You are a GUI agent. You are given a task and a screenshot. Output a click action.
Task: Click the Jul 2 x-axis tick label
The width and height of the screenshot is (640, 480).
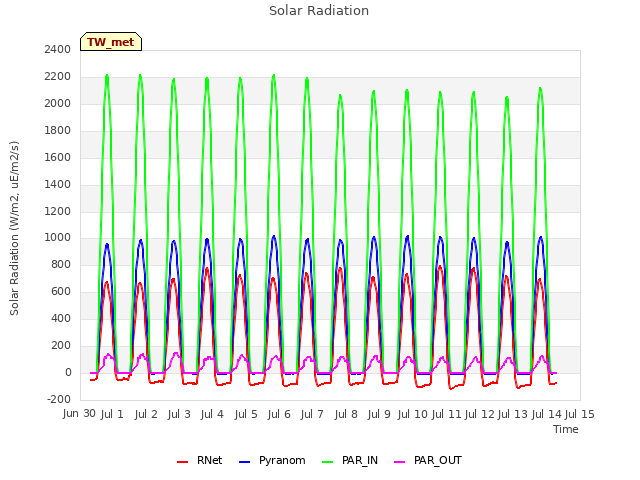[146, 414]
